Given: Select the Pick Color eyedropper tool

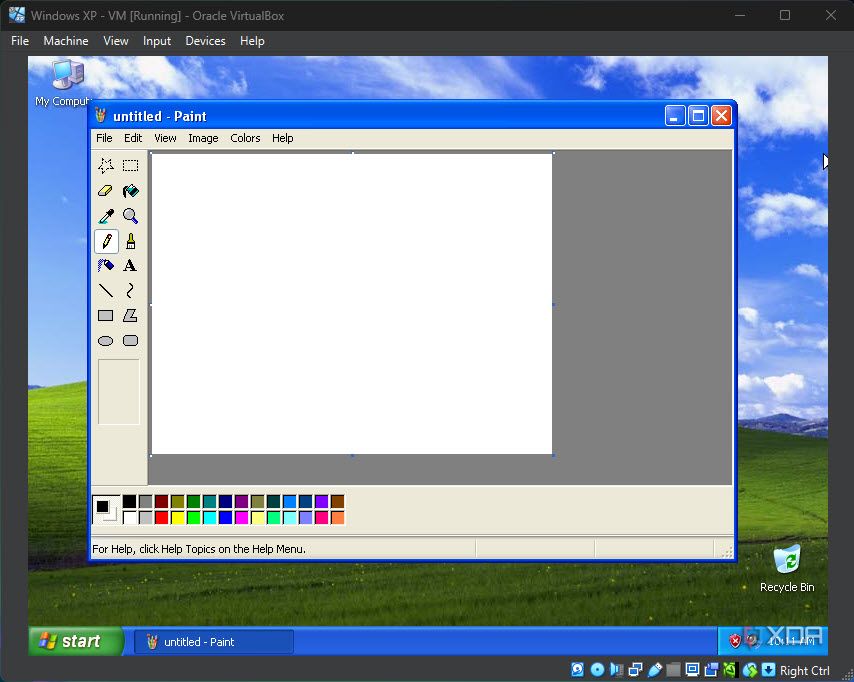Looking at the screenshot, I should (105, 216).
